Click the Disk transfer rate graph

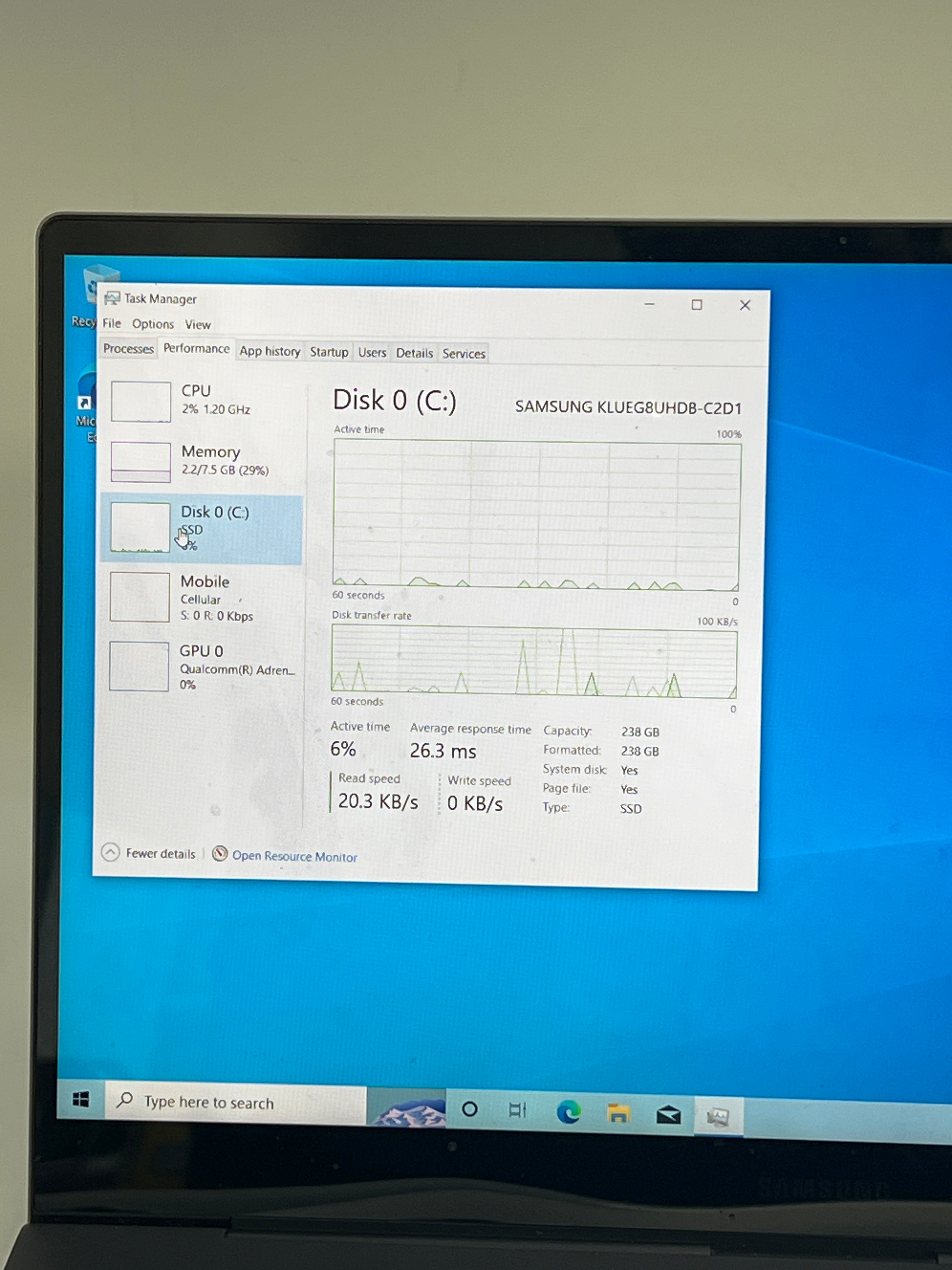tap(534, 661)
